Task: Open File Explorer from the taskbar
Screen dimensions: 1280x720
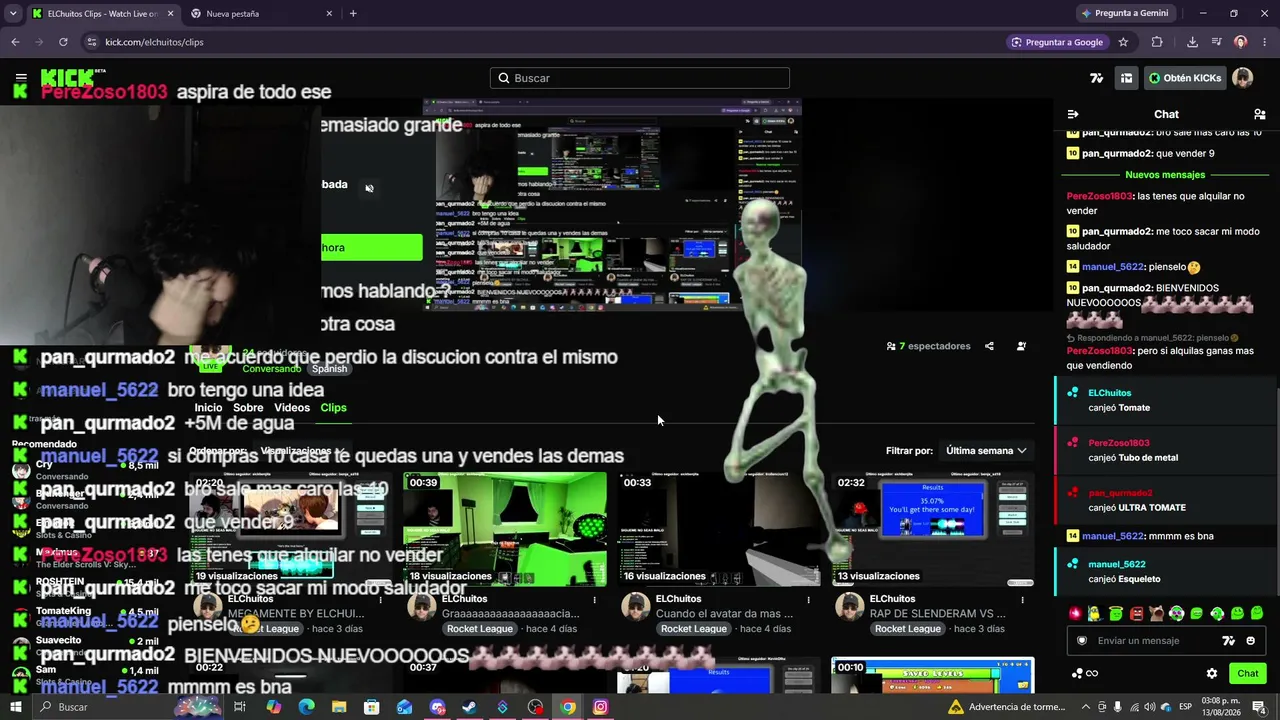Action: (339, 707)
